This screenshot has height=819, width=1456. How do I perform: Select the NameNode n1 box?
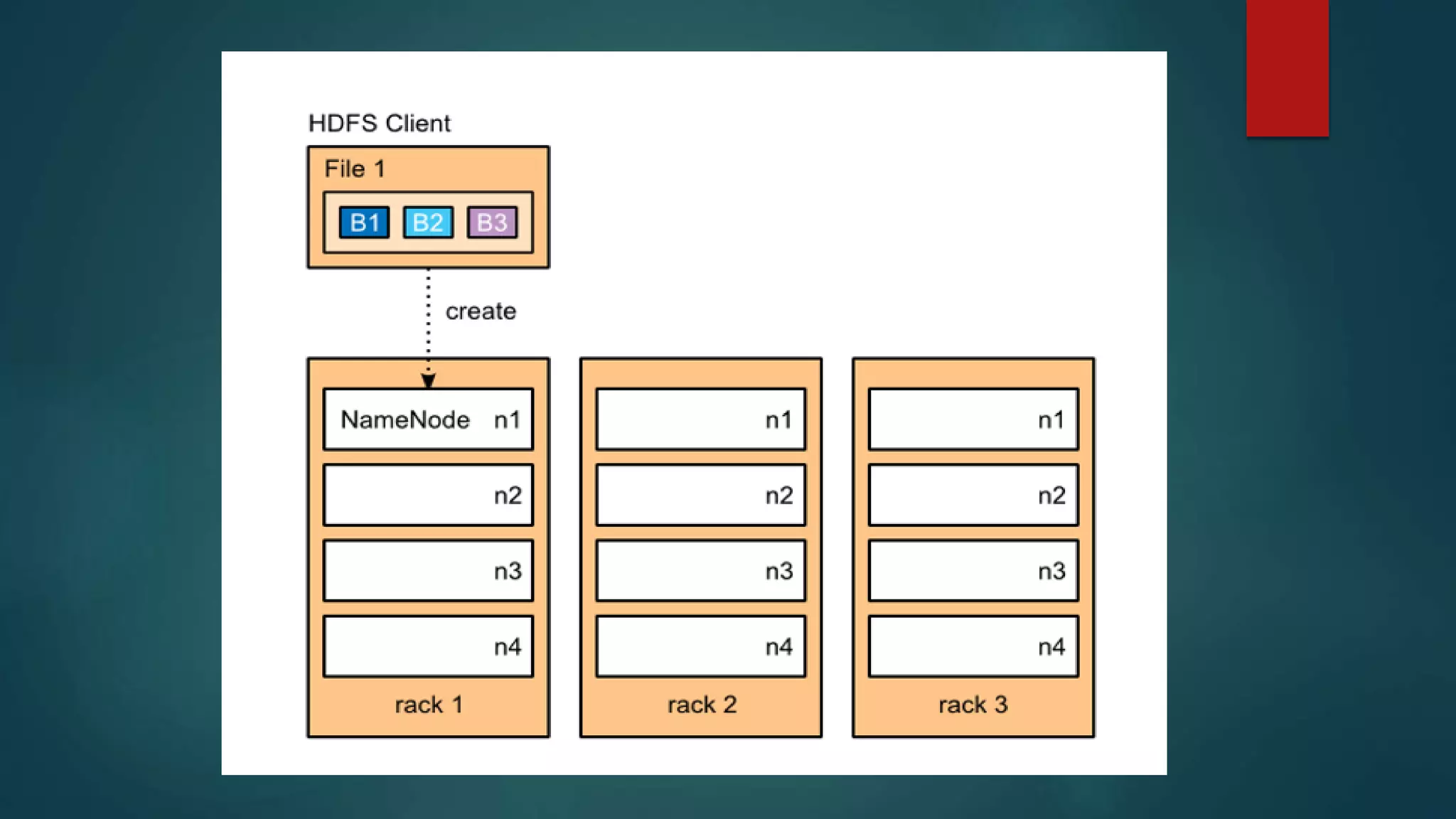[428, 419]
